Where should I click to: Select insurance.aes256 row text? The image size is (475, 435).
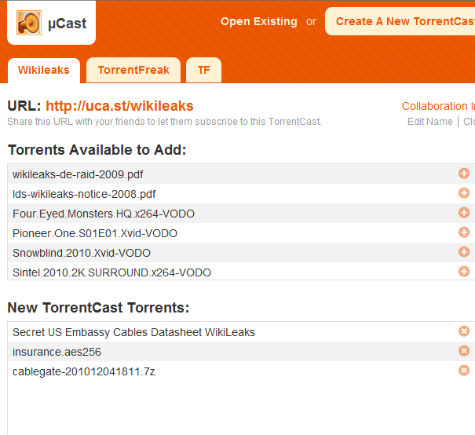pos(57,352)
